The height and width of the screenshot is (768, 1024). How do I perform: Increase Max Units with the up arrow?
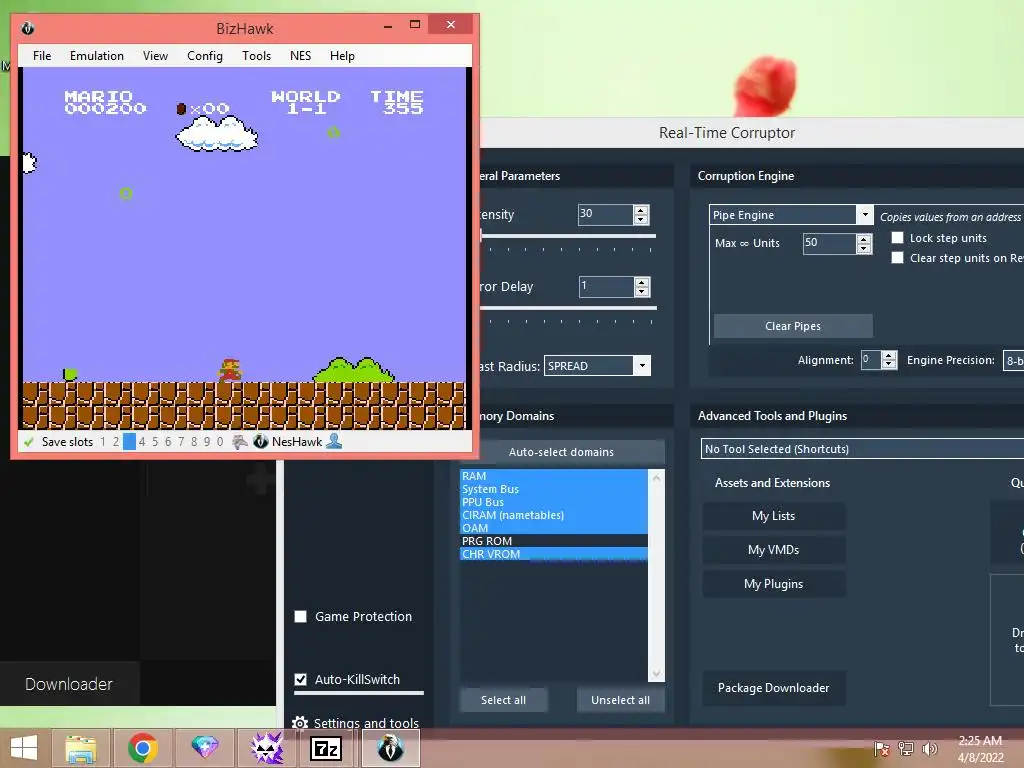click(863, 239)
